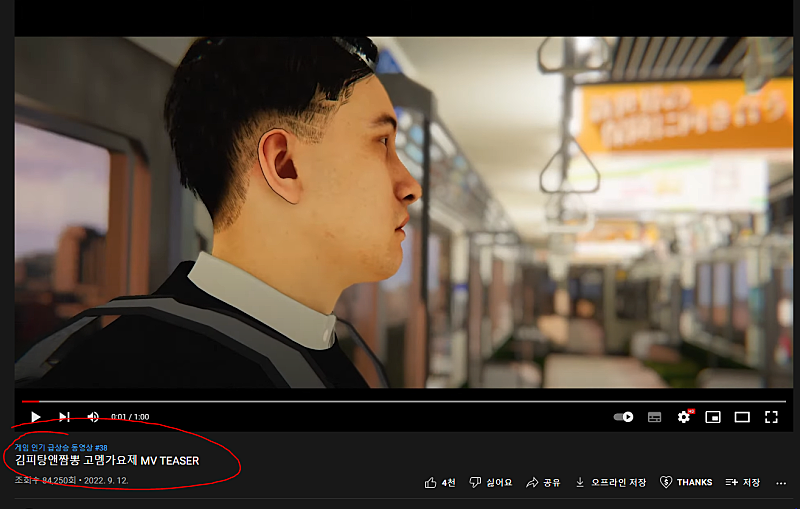This screenshot has width=800, height=509.
Task: Like the video (4천)
Action: [x=439, y=482]
